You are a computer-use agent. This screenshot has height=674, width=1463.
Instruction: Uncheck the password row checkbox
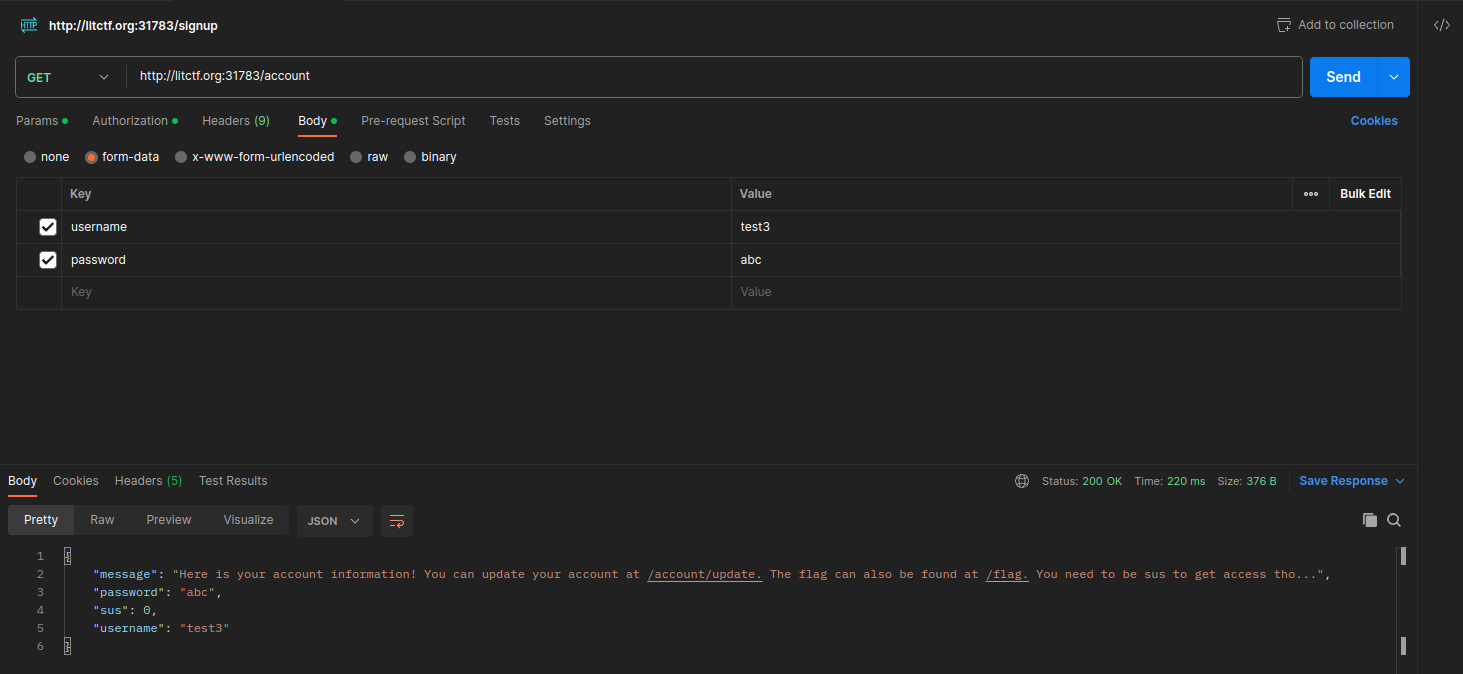click(48, 260)
